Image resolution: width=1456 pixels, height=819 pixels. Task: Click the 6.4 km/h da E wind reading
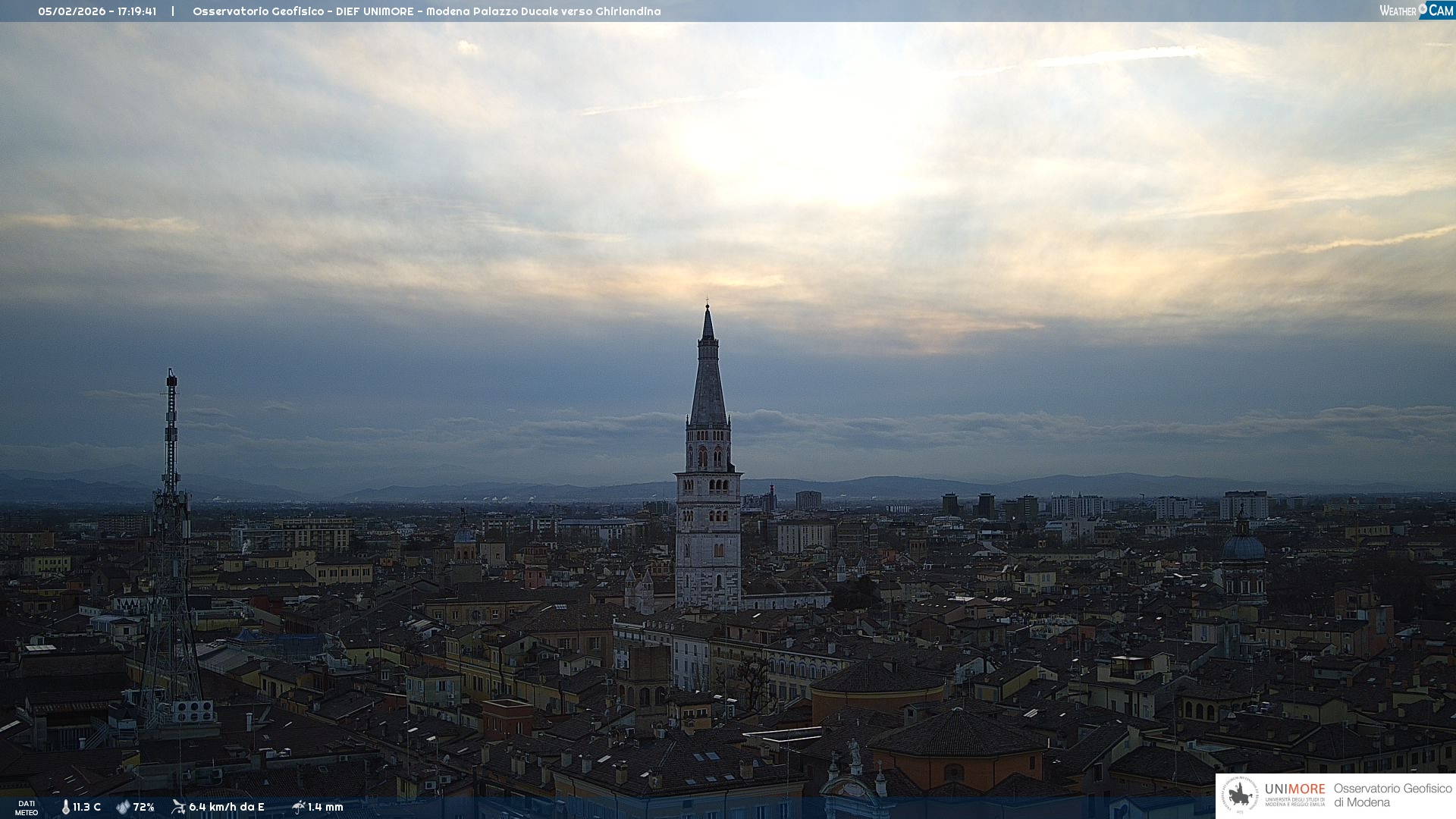[x=227, y=808]
